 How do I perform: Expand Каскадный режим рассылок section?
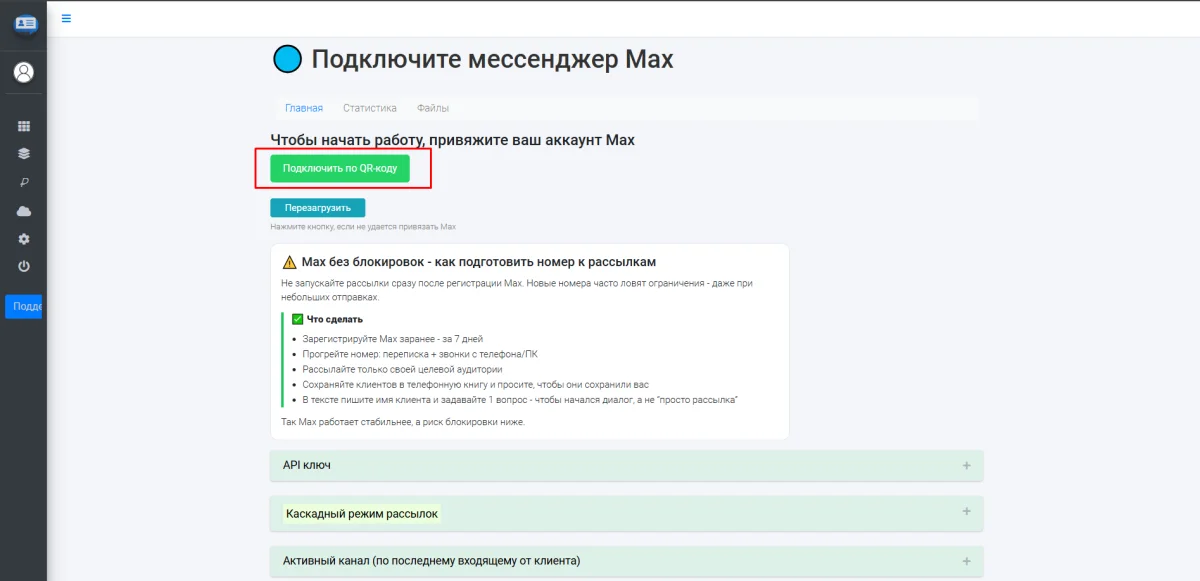pos(627,513)
